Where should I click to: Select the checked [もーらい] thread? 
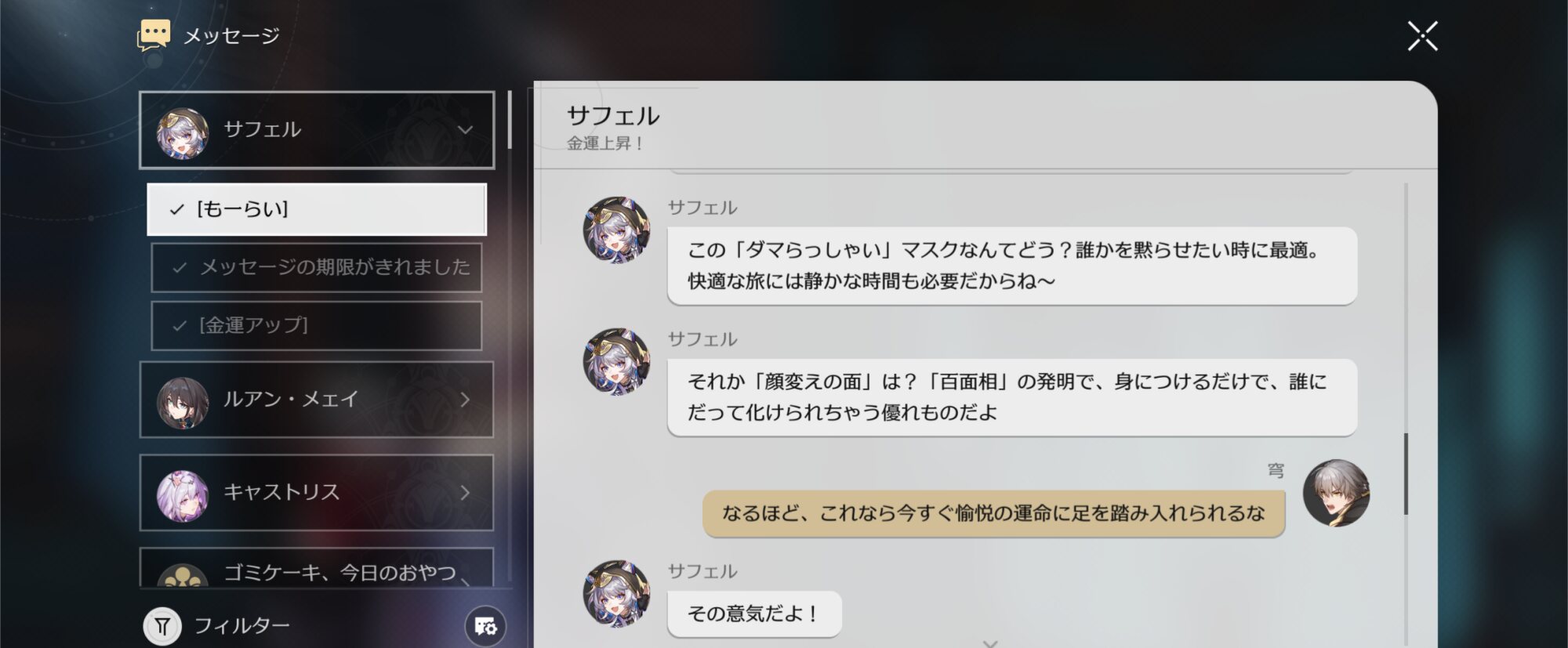click(317, 209)
